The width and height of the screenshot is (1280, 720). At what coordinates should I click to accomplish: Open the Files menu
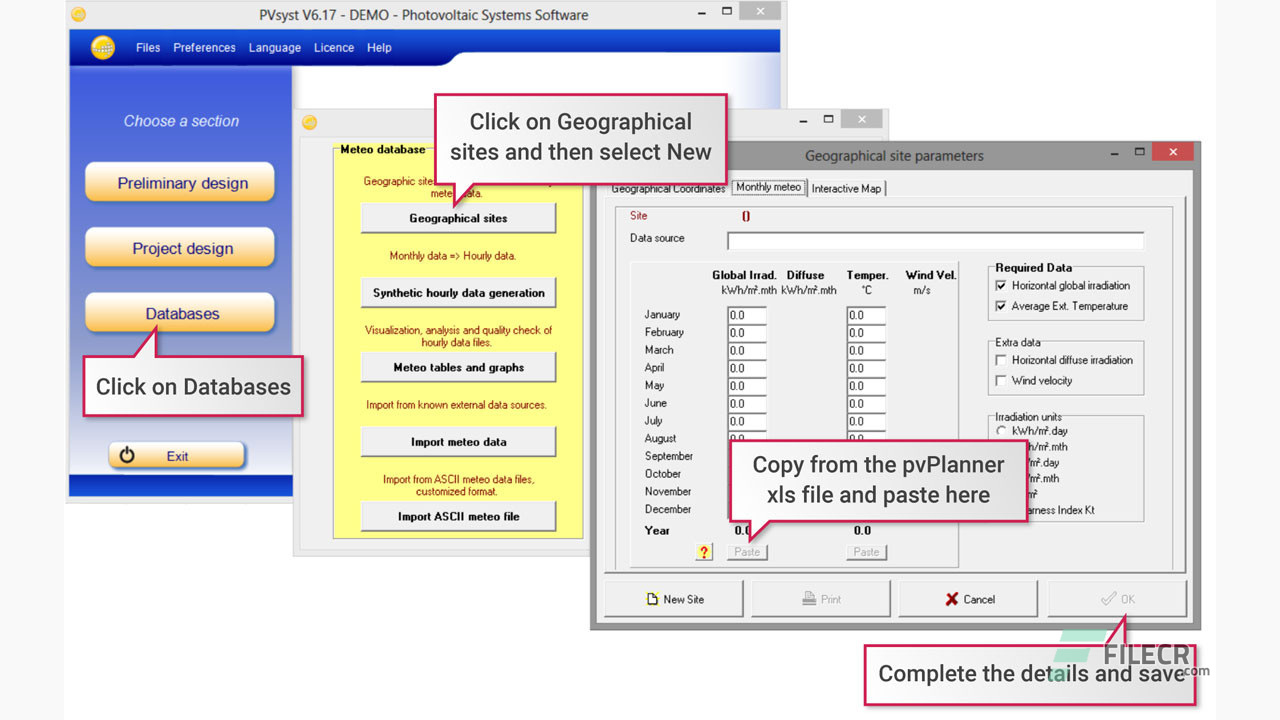click(148, 47)
